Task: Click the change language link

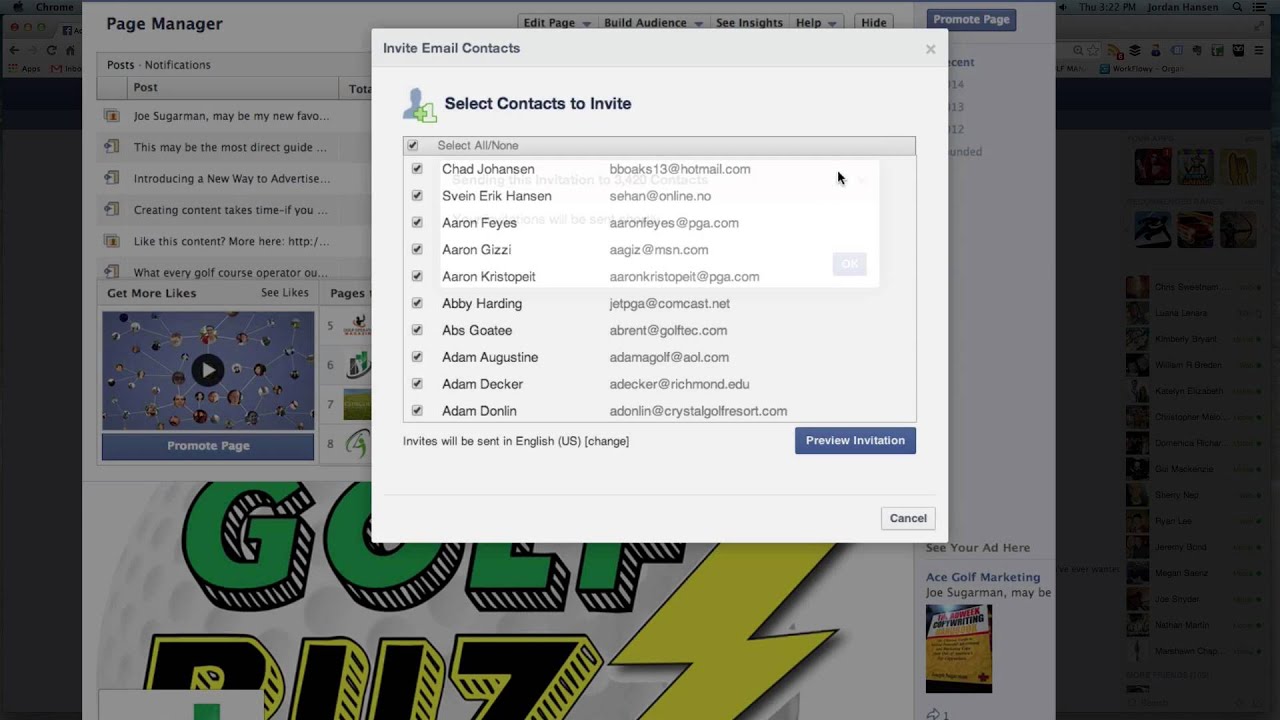Action: click(607, 440)
